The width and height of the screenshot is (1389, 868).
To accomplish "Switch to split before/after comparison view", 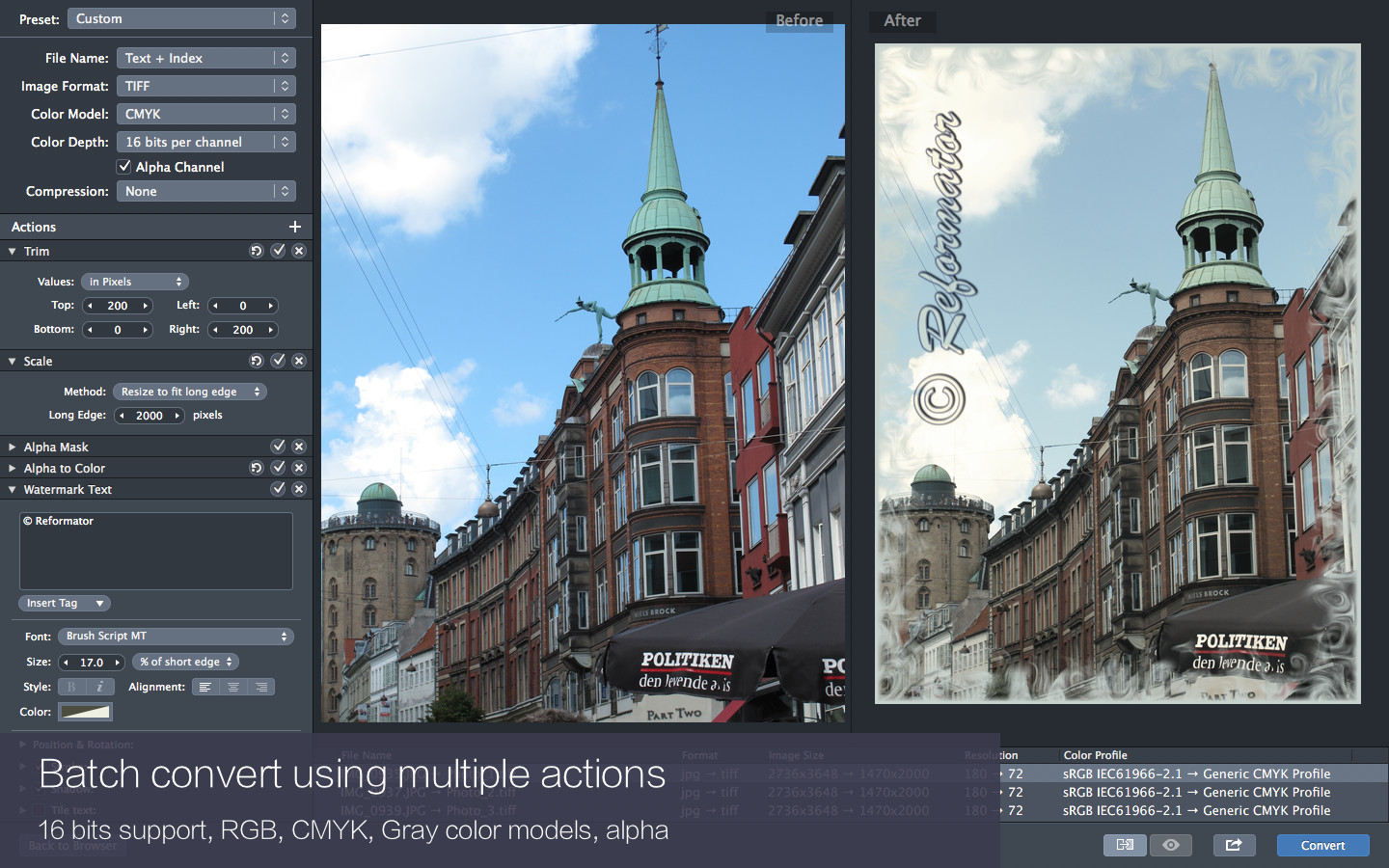I will [1125, 845].
